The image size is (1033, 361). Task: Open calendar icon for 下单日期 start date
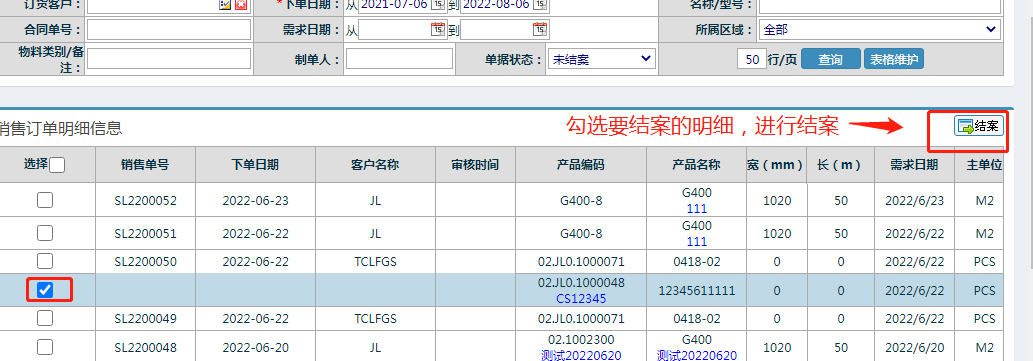coord(438,4)
